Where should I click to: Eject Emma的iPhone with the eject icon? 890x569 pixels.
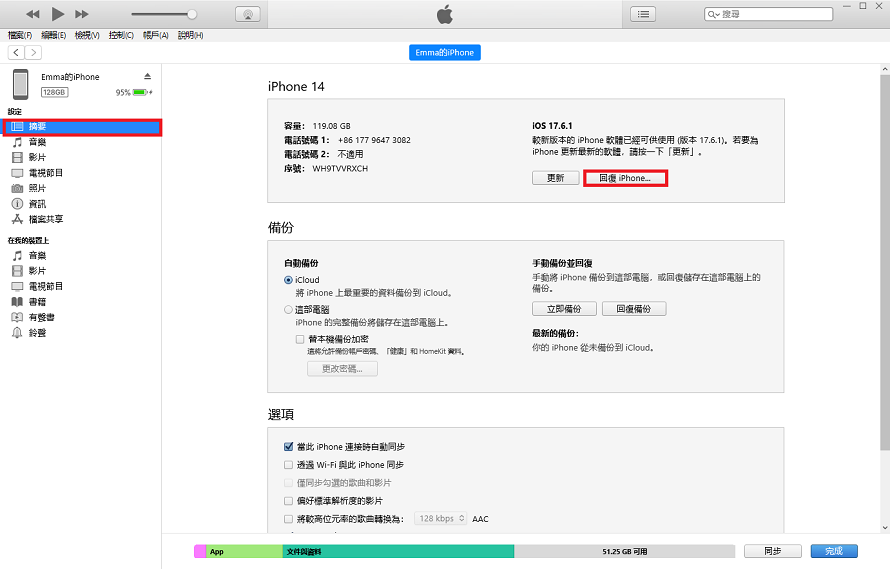[x=148, y=76]
